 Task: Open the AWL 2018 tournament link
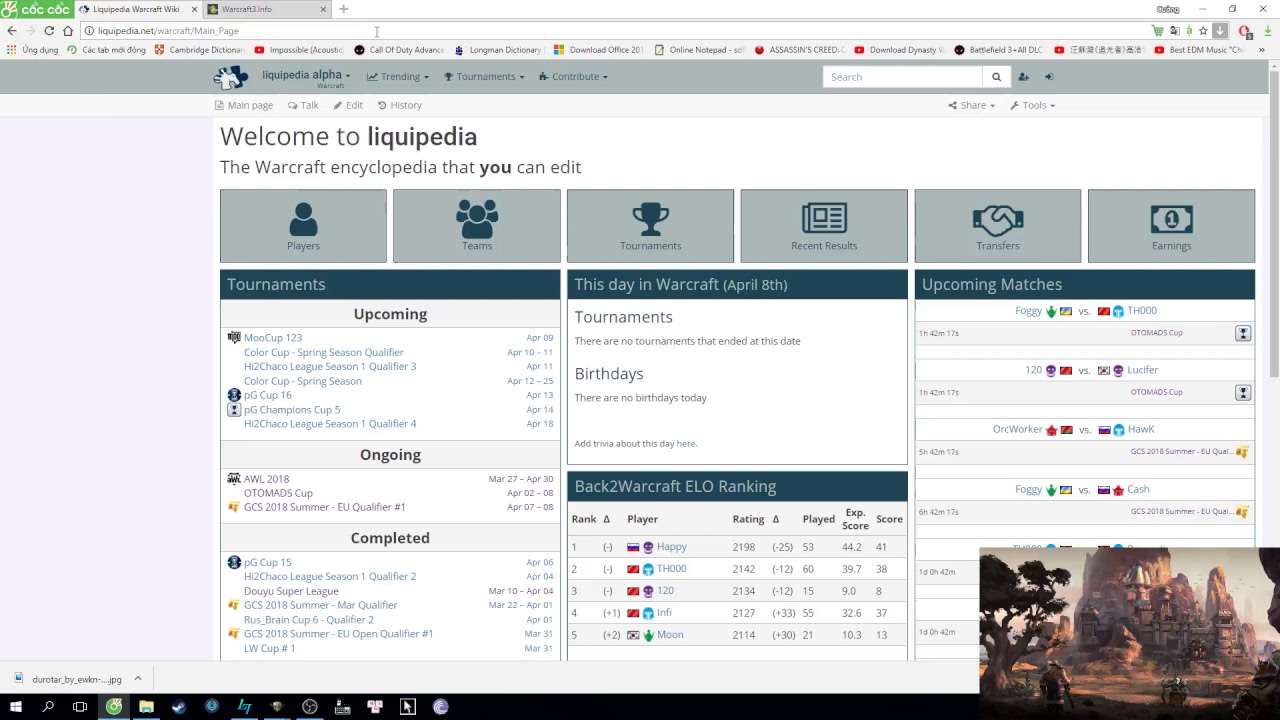pos(266,479)
